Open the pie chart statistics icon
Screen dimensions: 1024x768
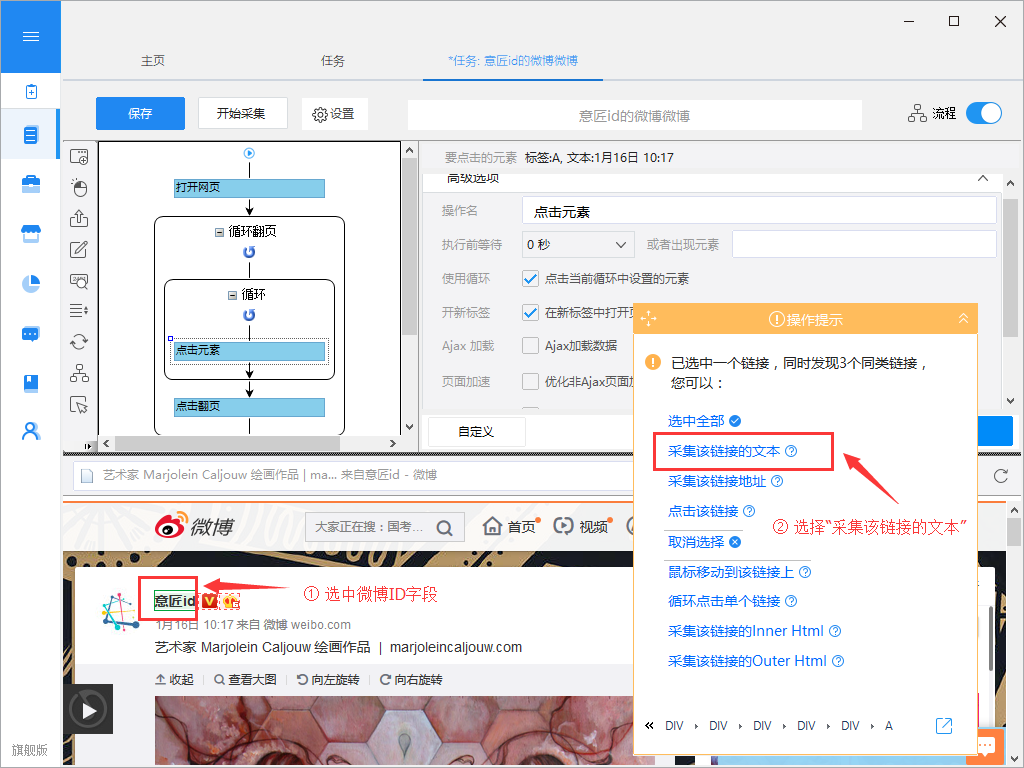[31, 283]
